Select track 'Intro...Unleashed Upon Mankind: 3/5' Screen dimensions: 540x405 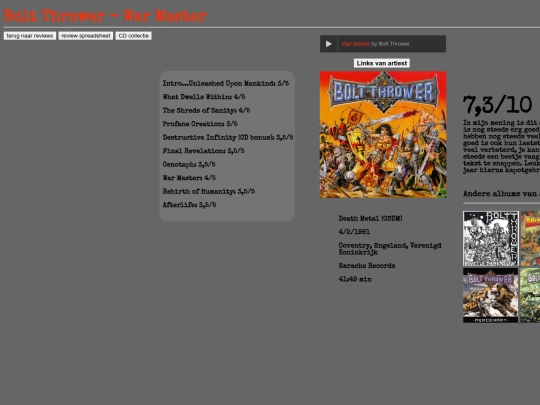point(226,83)
